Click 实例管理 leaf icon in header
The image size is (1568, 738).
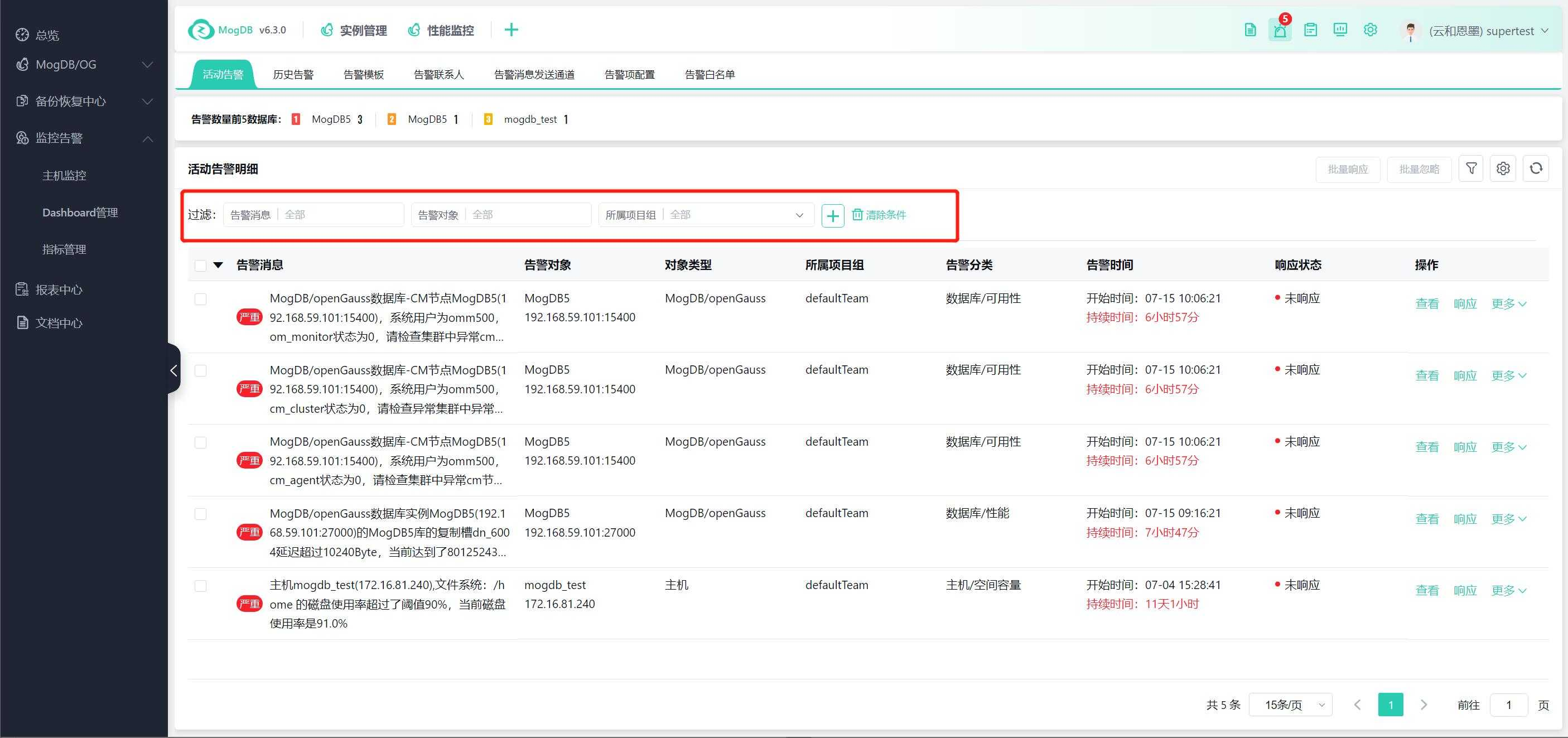point(327,30)
